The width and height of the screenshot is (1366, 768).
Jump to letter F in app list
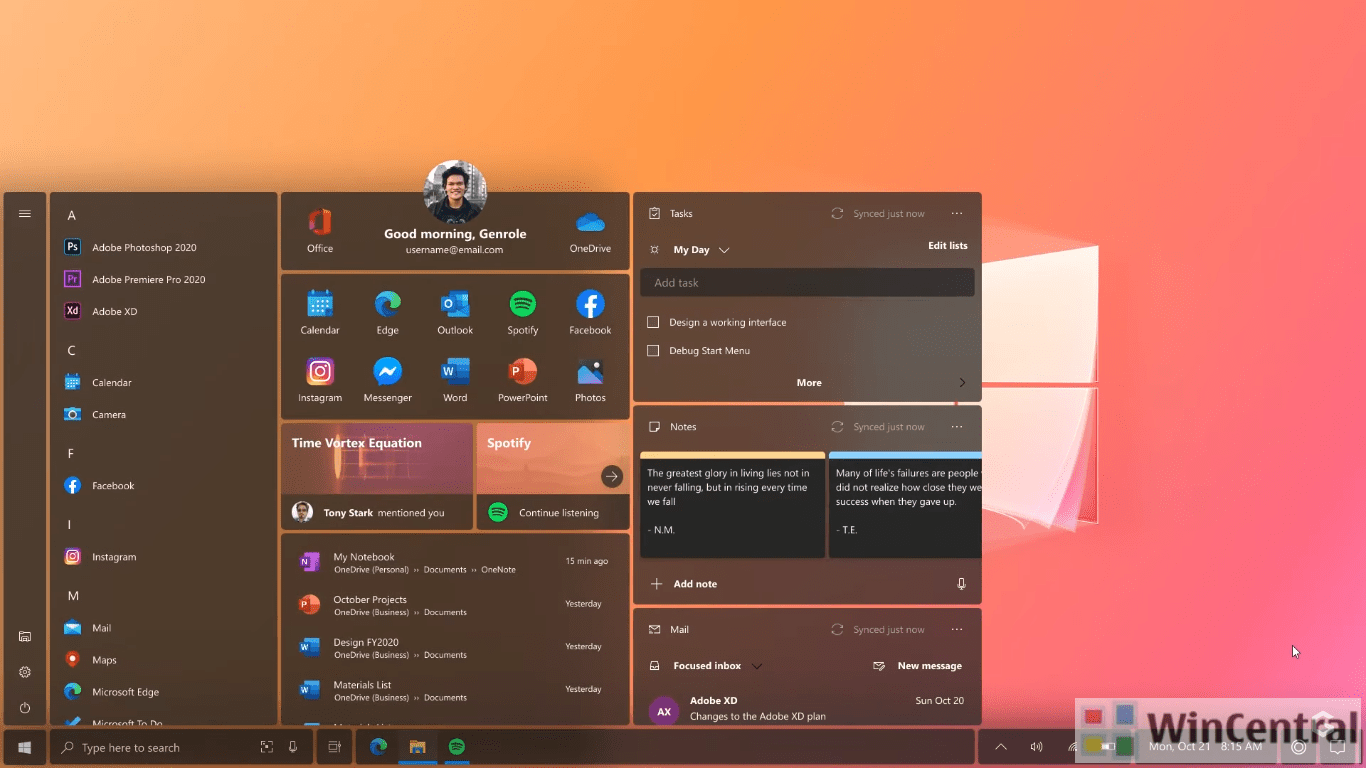71,453
